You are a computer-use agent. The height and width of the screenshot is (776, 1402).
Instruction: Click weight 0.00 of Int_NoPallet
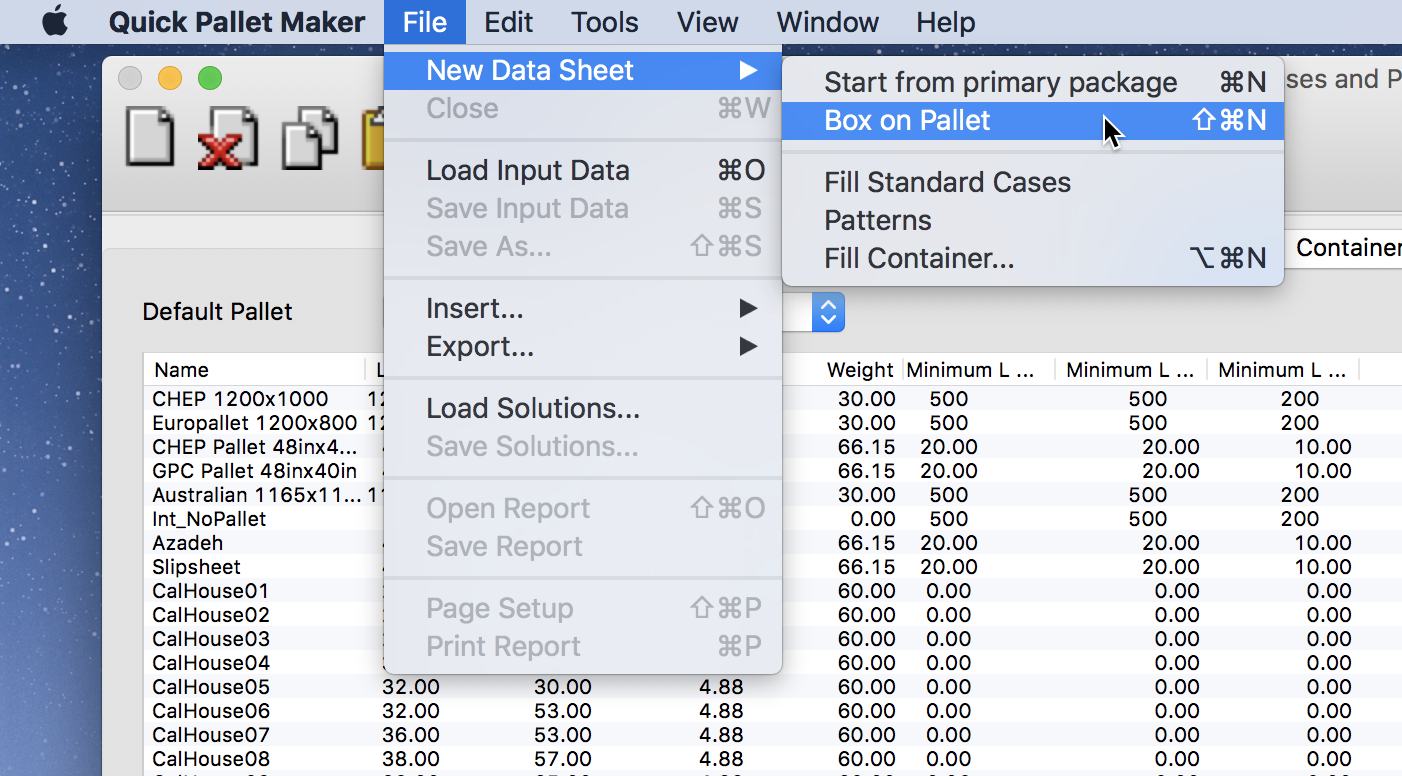[872, 519]
